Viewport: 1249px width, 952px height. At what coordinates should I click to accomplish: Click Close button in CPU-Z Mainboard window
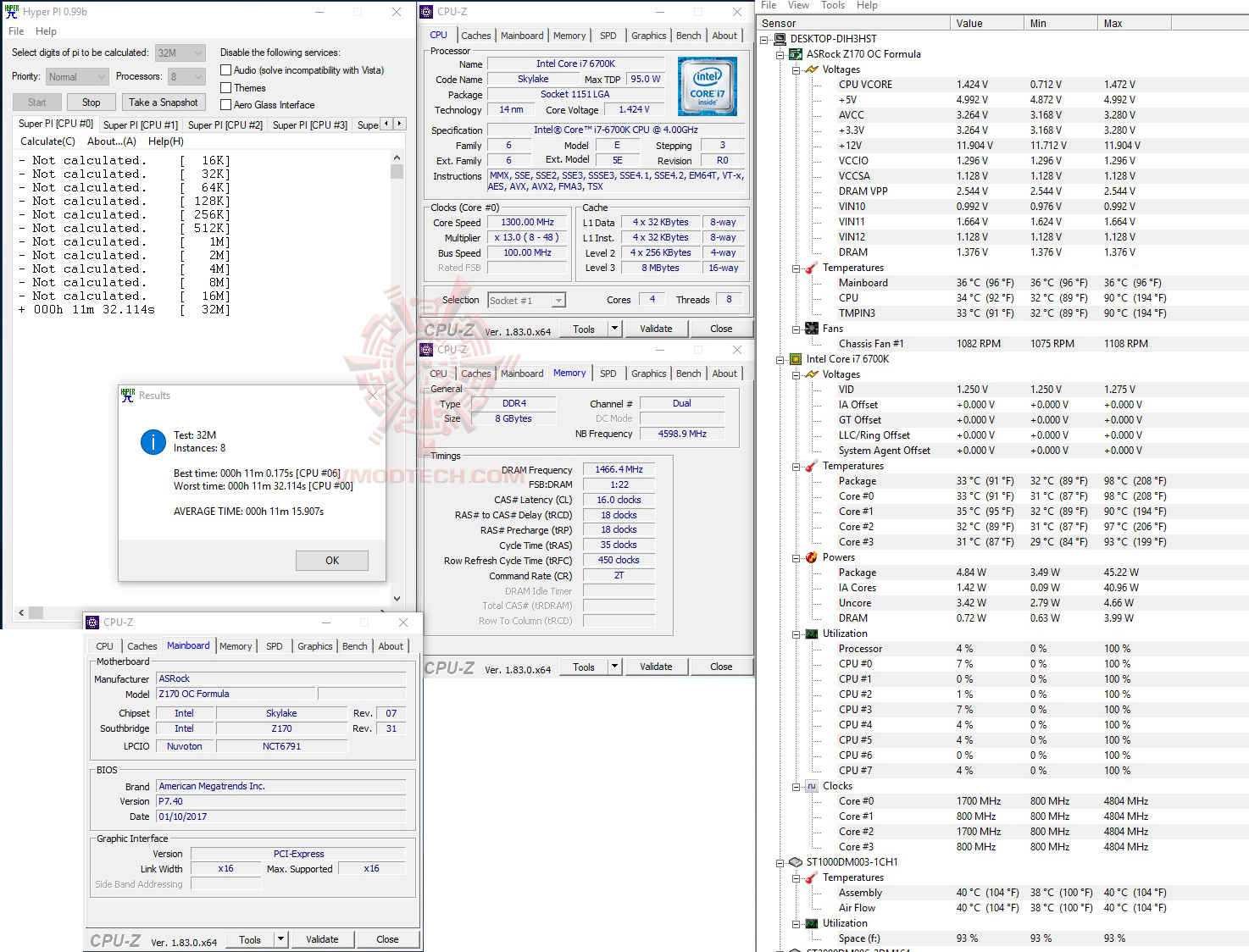tap(387, 939)
